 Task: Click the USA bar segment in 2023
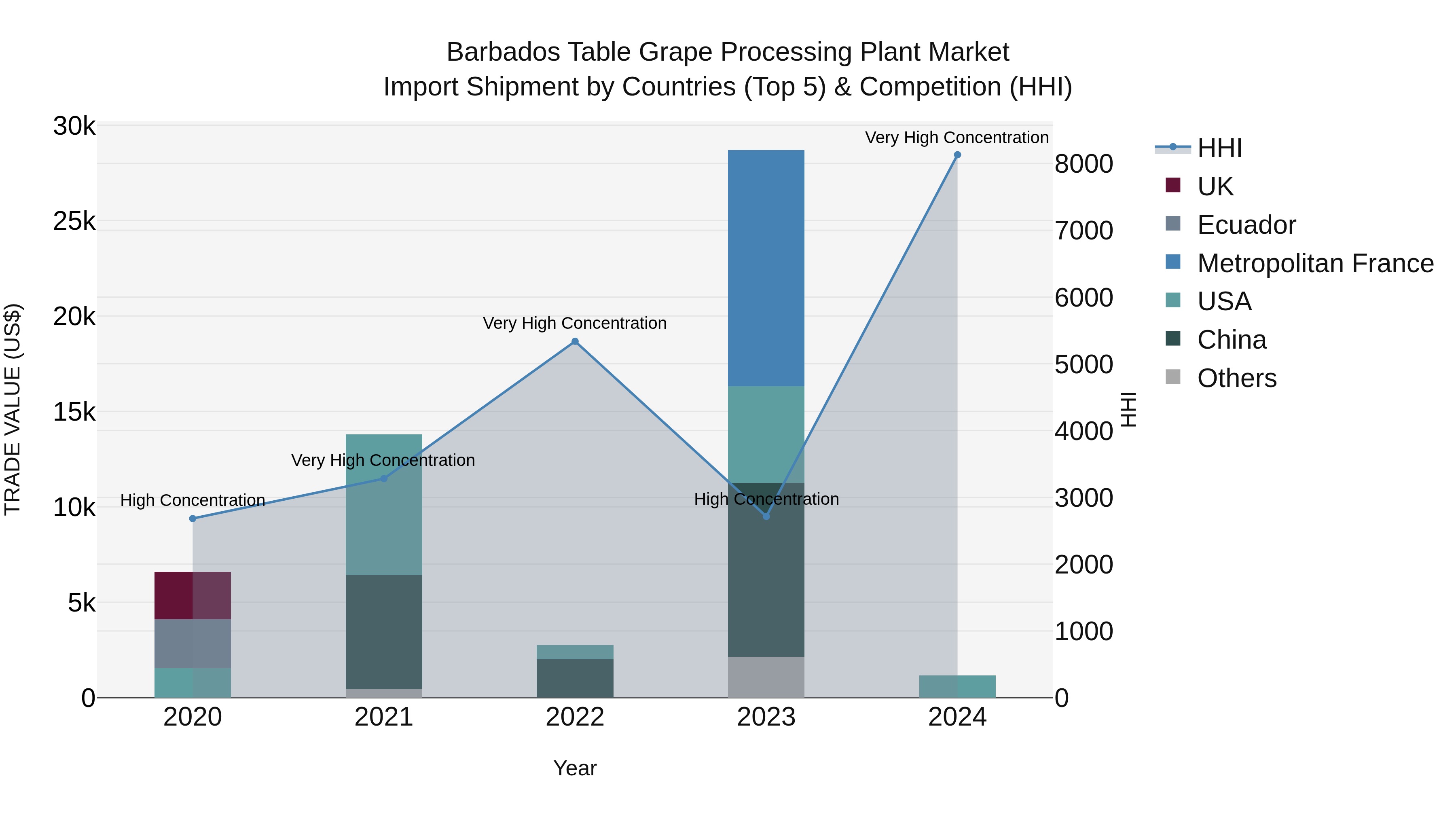point(766,435)
